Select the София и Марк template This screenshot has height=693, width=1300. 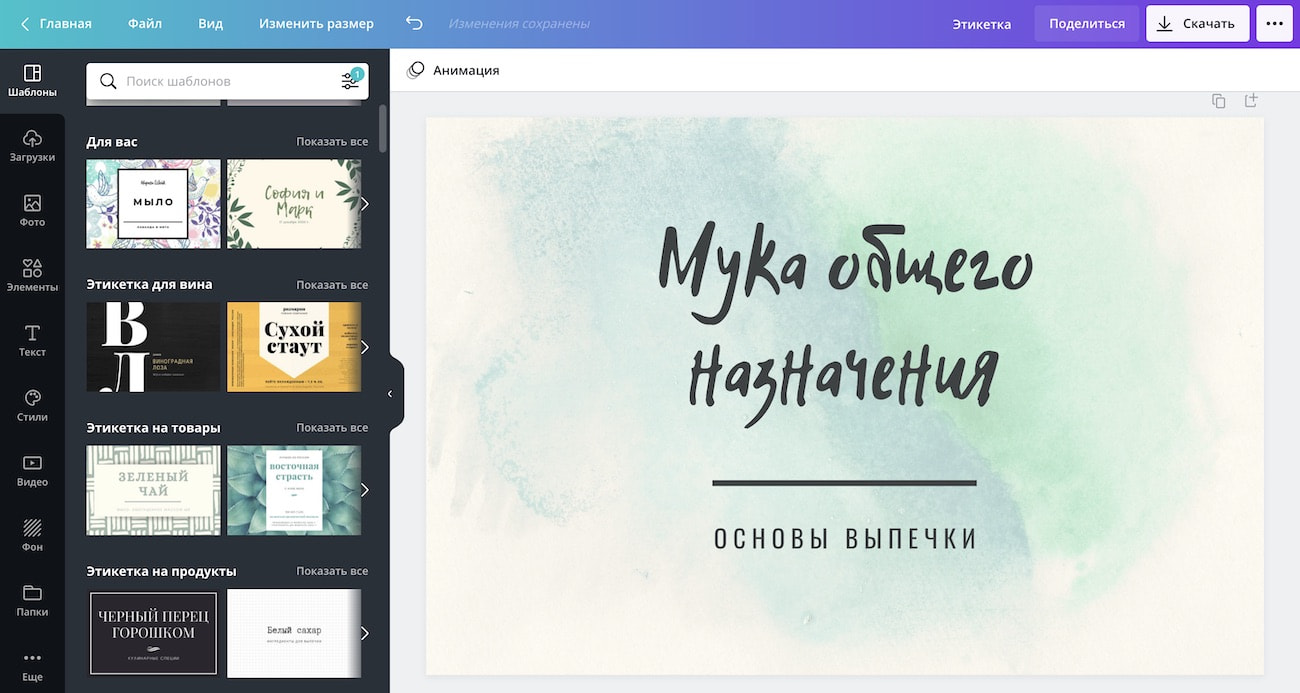point(294,204)
